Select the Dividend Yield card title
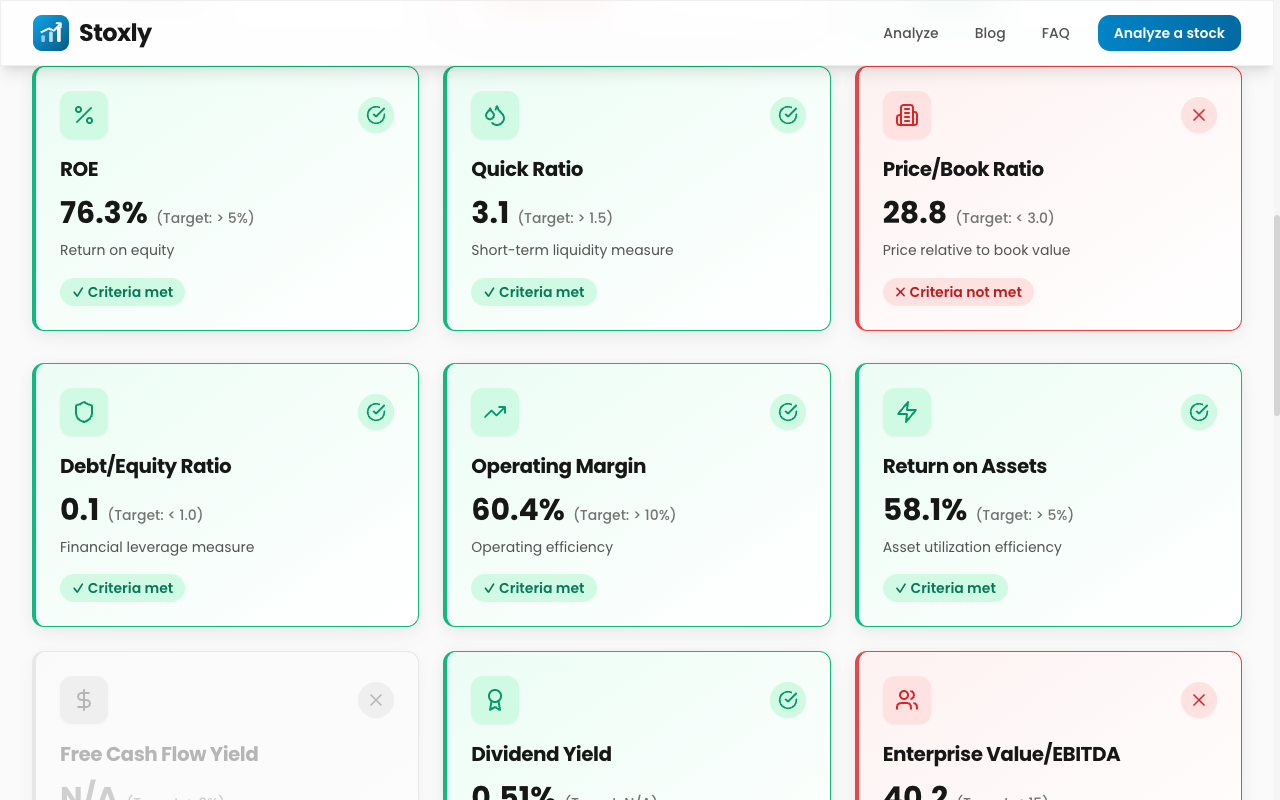This screenshot has height=800, width=1280. pyautogui.click(x=541, y=754)
